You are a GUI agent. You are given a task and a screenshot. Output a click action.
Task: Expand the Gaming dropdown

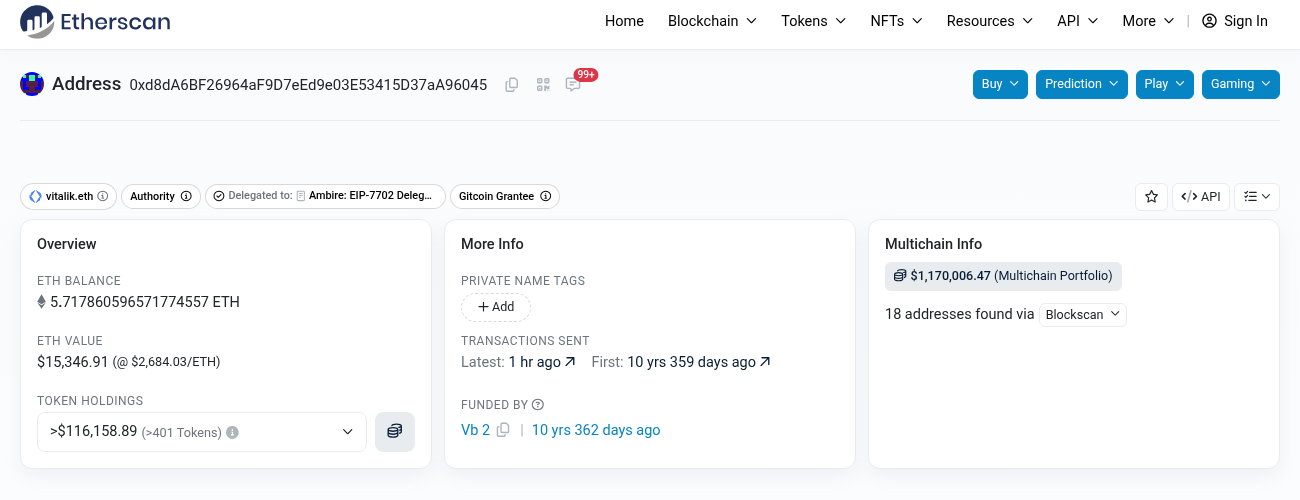[x=1241, y=84]
